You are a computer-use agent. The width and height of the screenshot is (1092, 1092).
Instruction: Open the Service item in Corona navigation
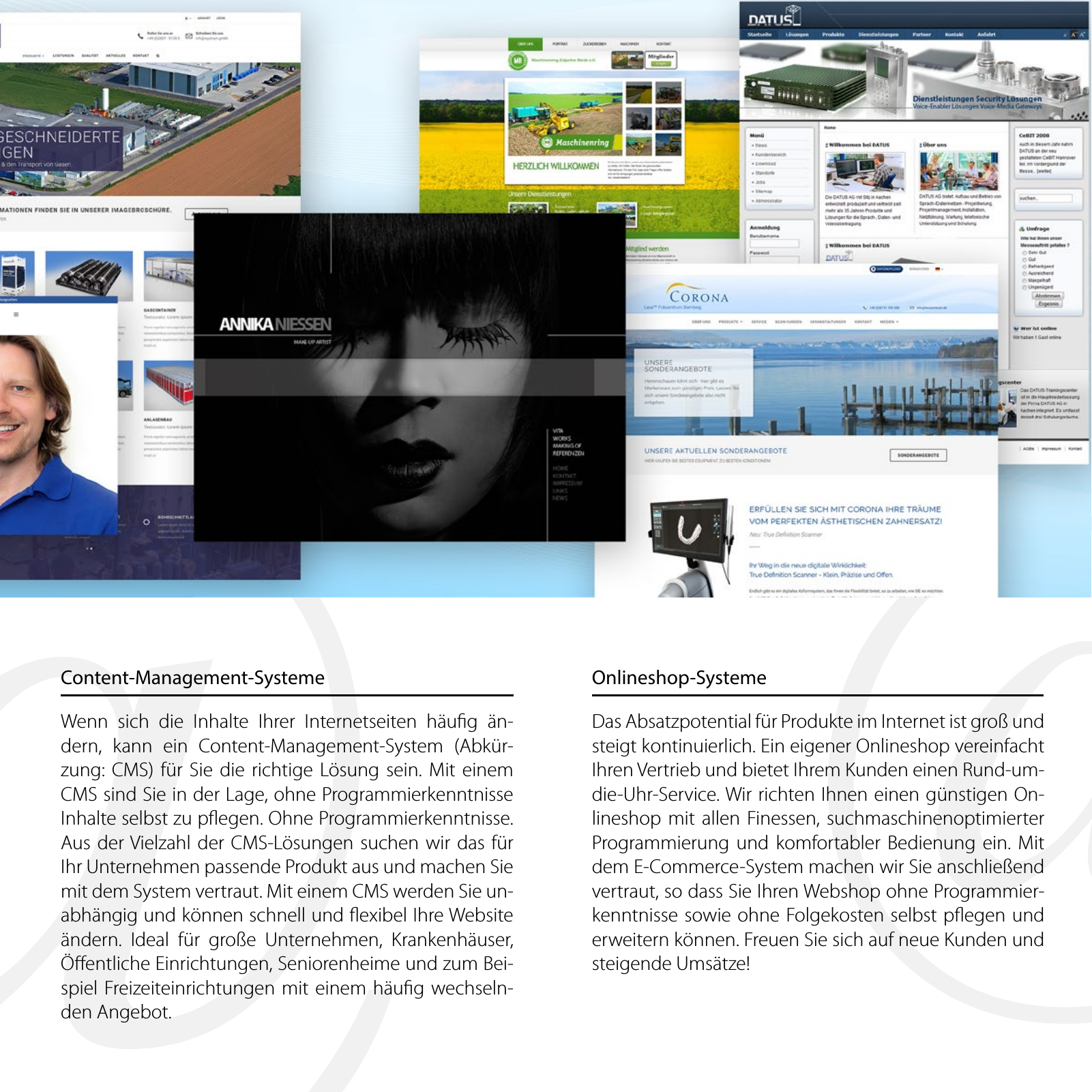(x=759, y=321)
